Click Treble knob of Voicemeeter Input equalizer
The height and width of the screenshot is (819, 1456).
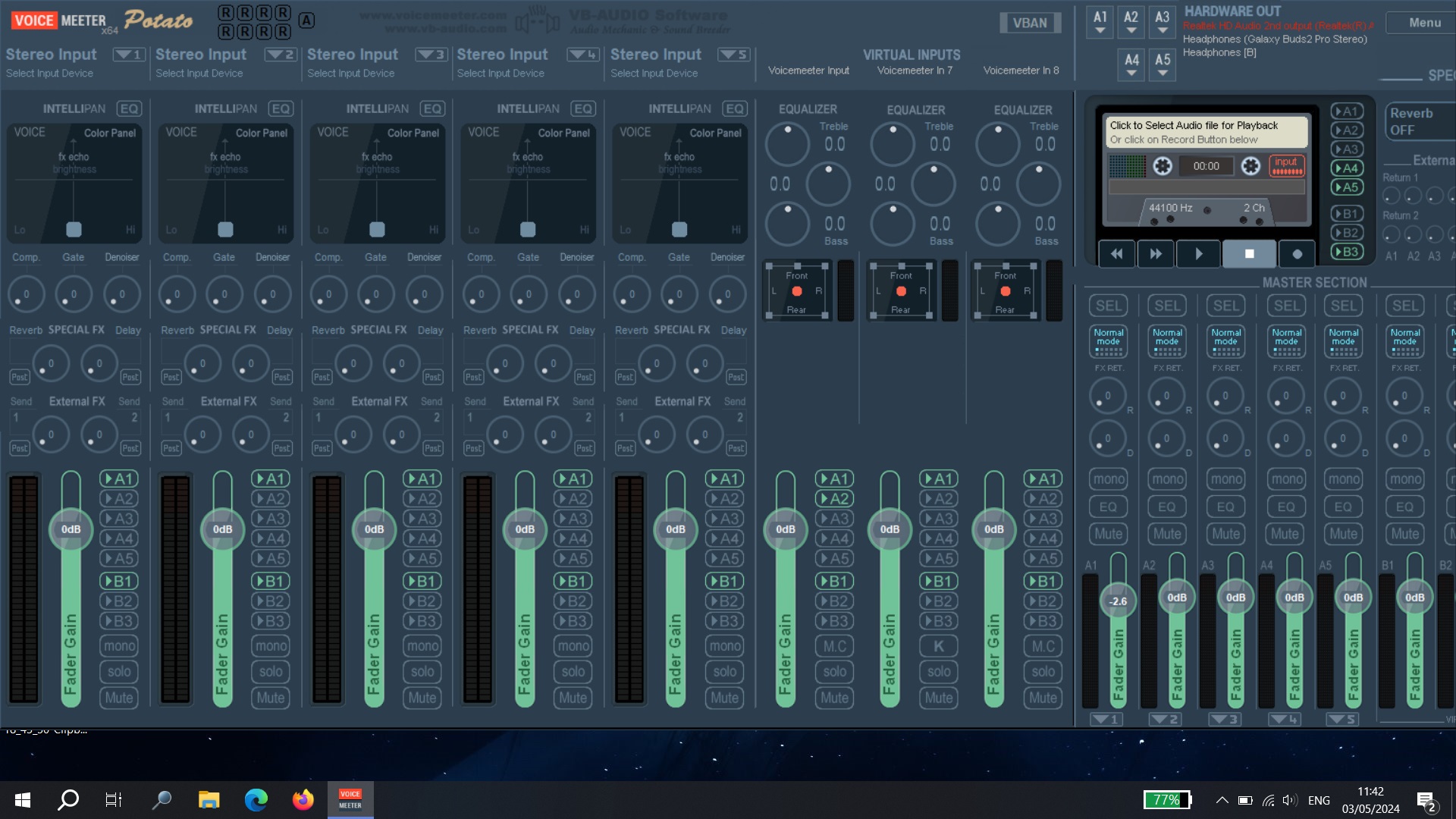[x=788, y=144]
